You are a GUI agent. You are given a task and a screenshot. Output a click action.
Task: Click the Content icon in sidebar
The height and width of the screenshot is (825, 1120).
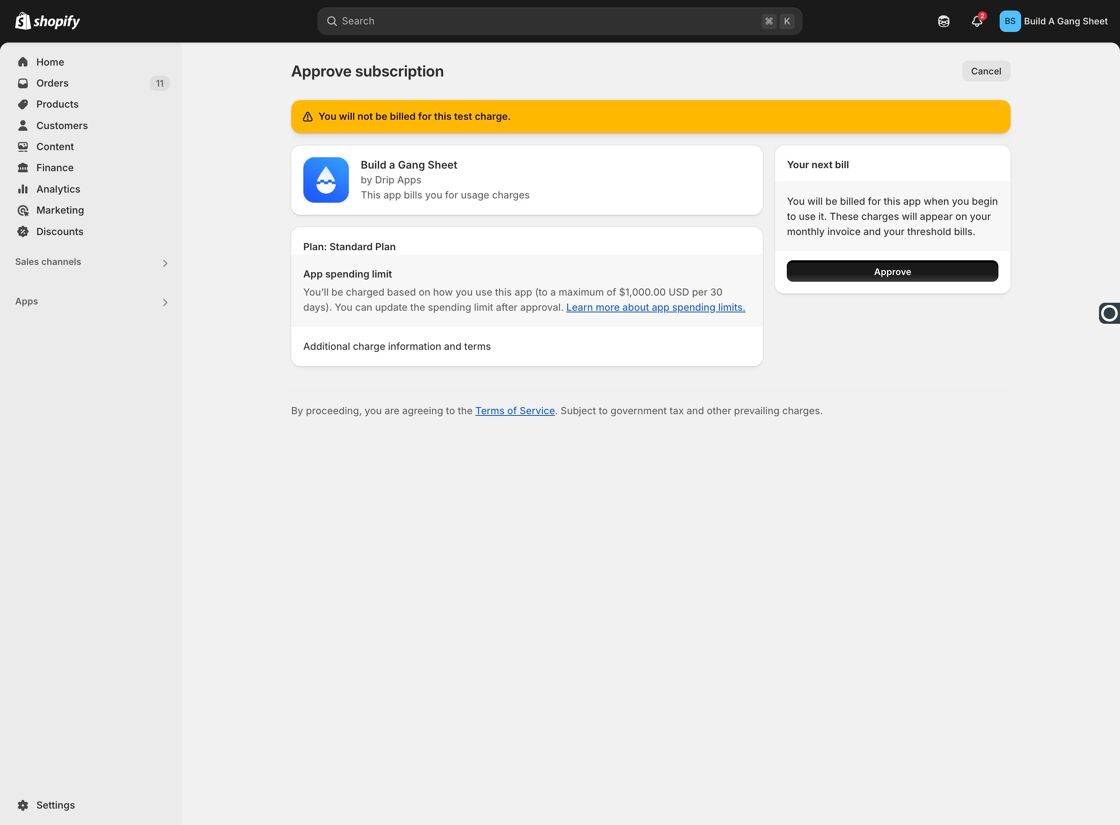(x=23, y=146)
